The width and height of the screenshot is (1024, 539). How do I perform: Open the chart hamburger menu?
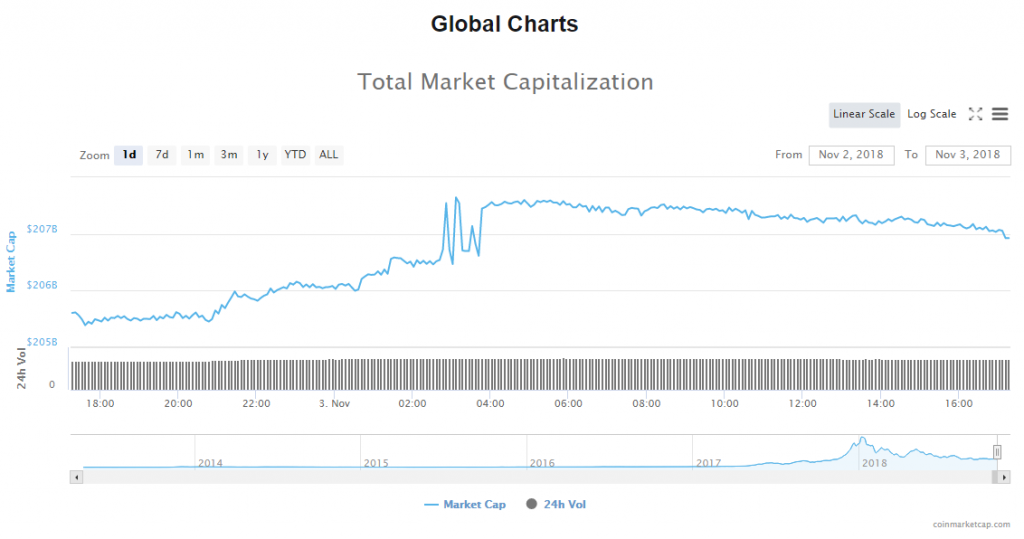pos(1000,114)
